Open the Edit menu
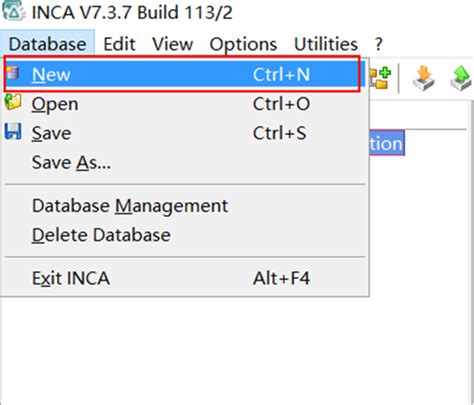This screenshot has height=405, width=474. pos(119,44)
